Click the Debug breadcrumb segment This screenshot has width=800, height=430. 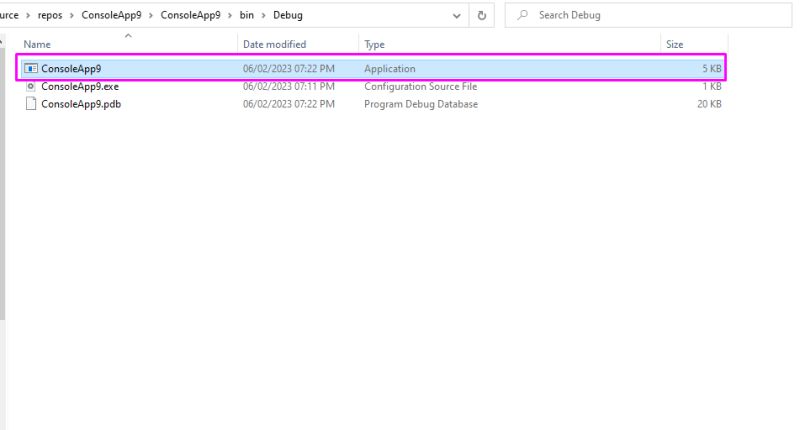click(x=288, y=15)
